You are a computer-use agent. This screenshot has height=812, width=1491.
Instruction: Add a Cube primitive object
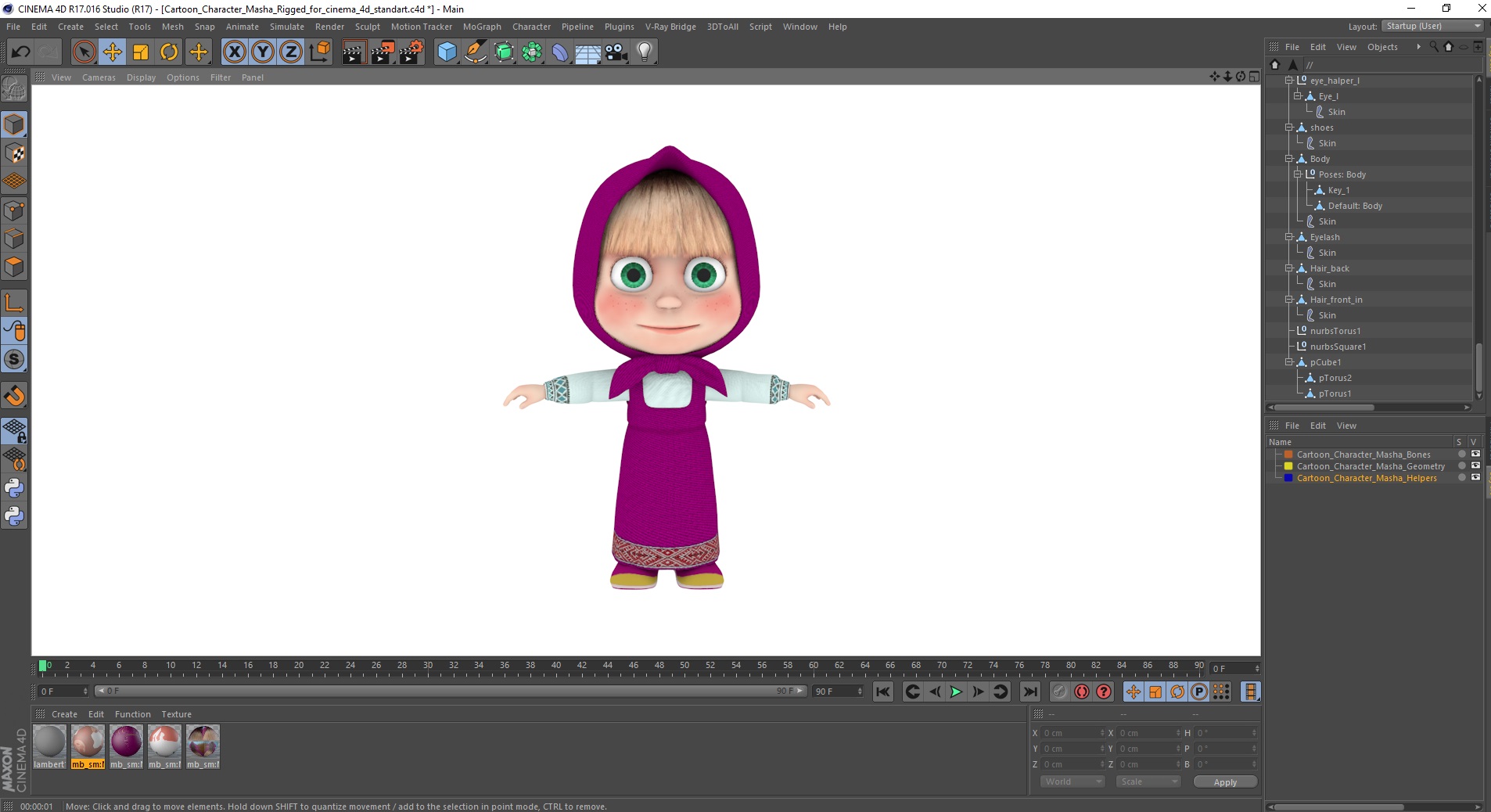click(x=447, y=52)
